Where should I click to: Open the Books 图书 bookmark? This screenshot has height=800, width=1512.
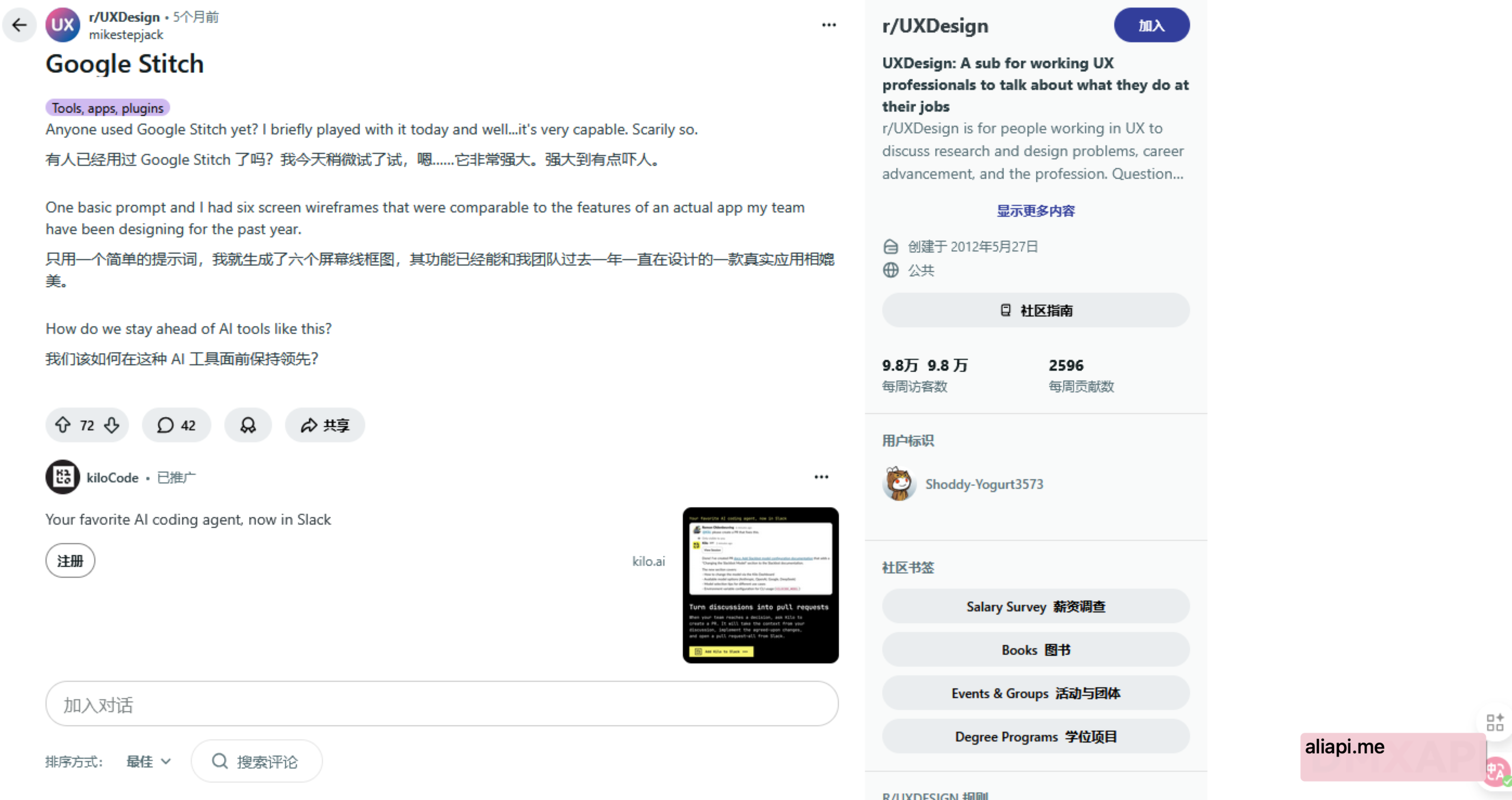click(1036, 650)
